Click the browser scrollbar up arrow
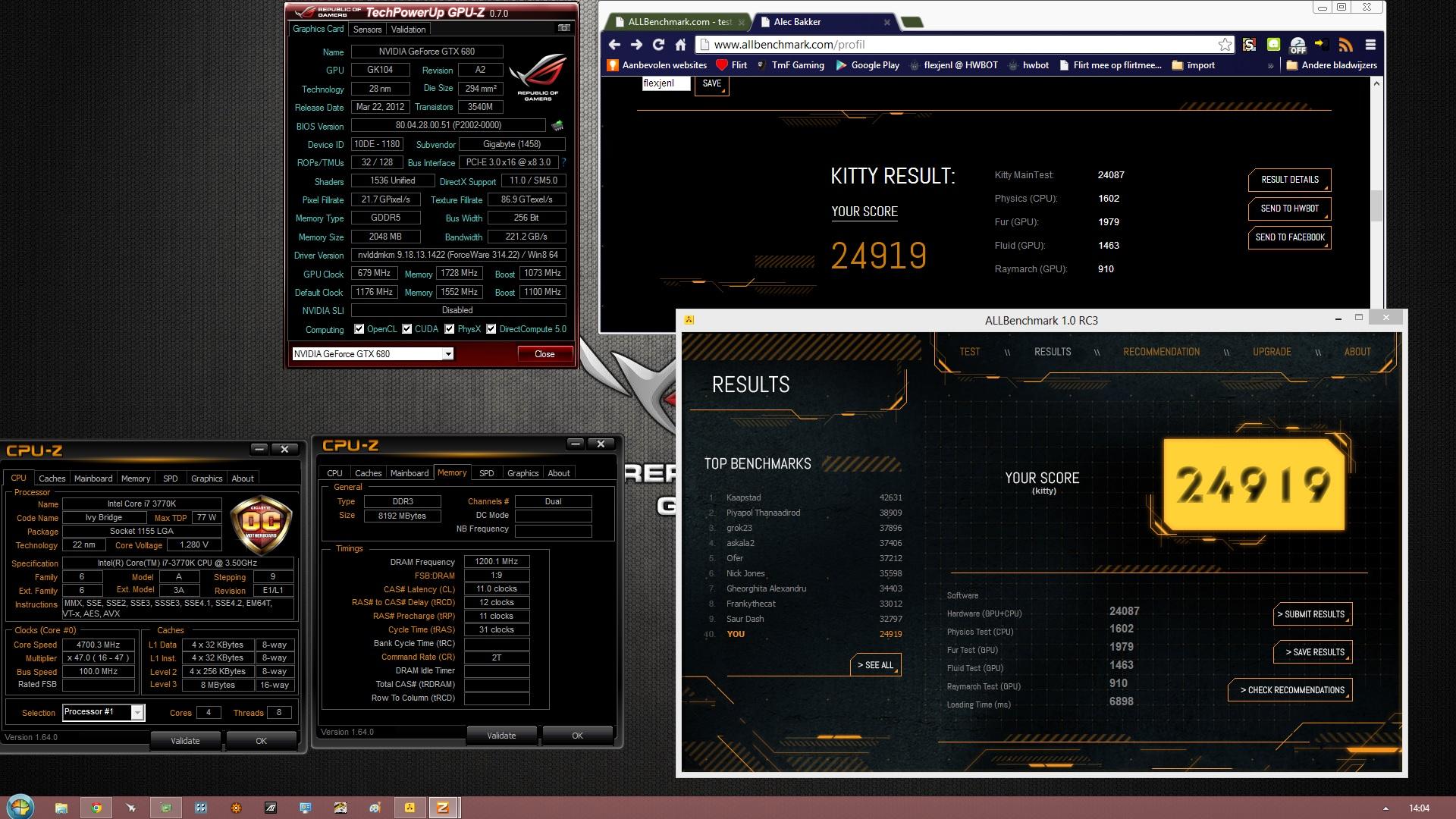 tap(1376, 83)
